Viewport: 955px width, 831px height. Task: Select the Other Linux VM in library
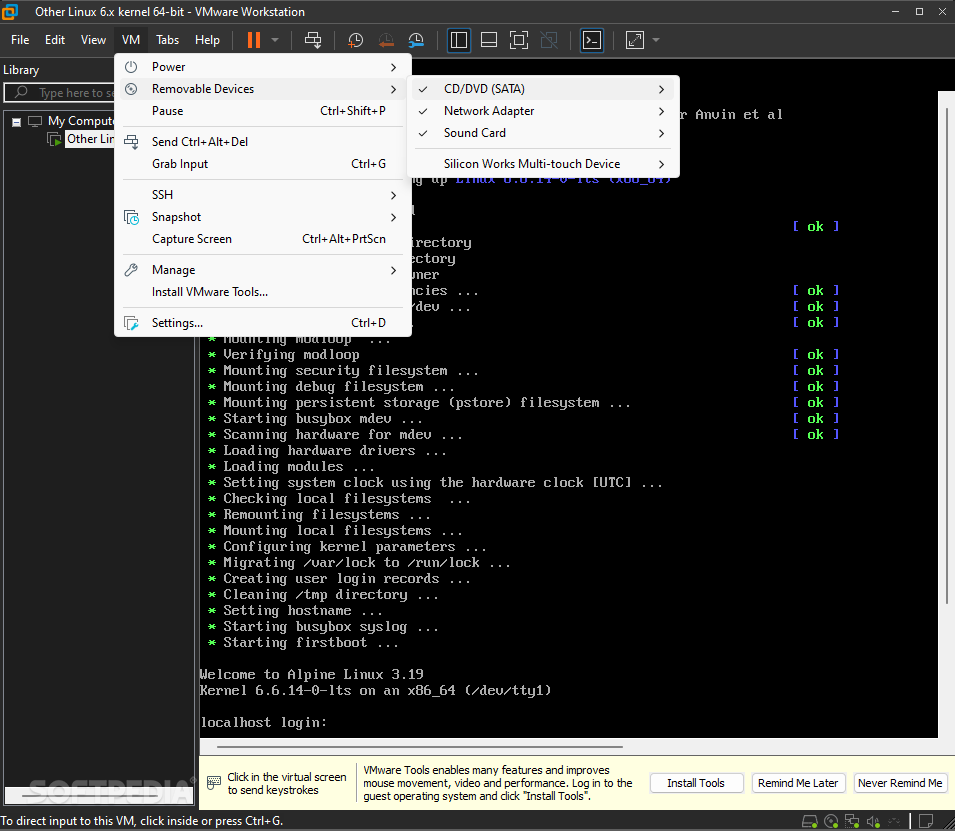pyautogui.click(x=90, y=139)
